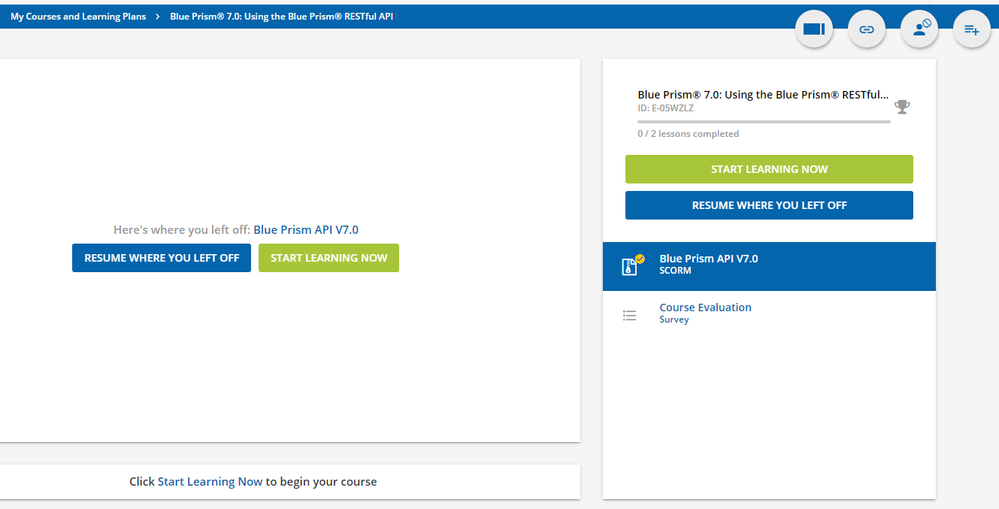
Task: Click the survey list icon
Action: 629,315
